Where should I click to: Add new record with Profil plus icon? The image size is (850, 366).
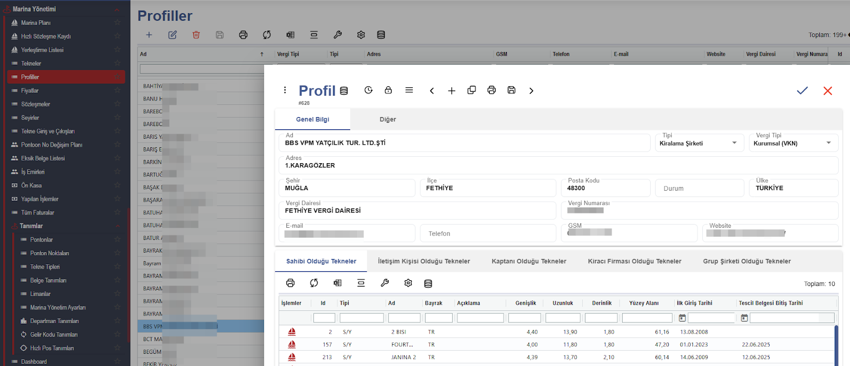click(x=451, y=91)
